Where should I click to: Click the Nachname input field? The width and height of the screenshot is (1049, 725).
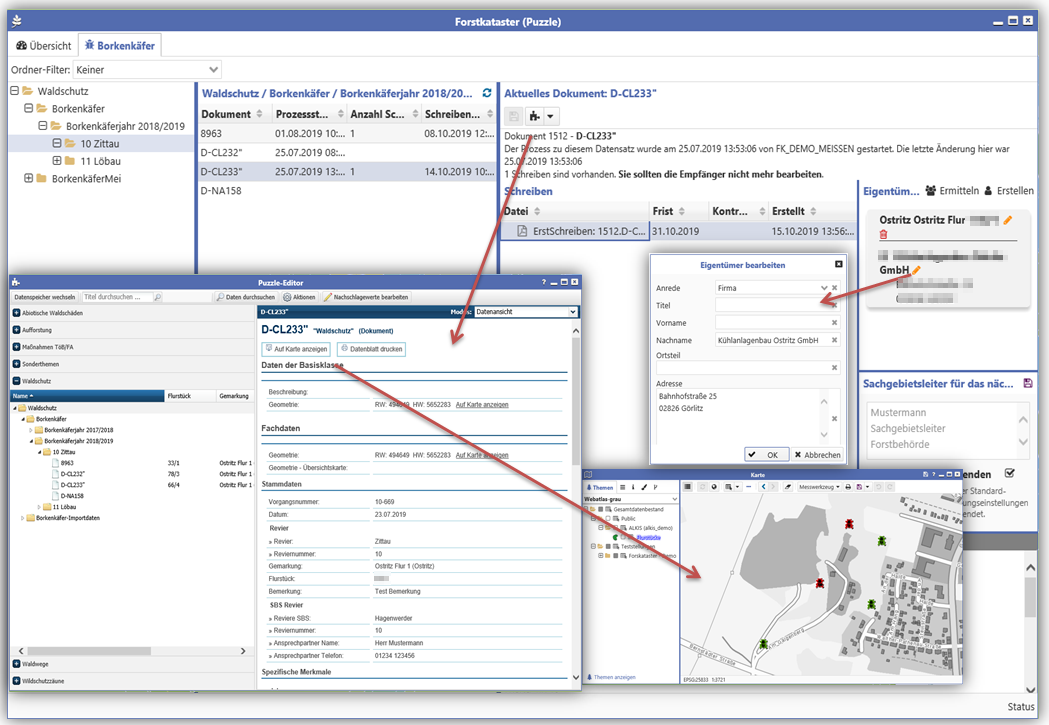pos(771,341)
